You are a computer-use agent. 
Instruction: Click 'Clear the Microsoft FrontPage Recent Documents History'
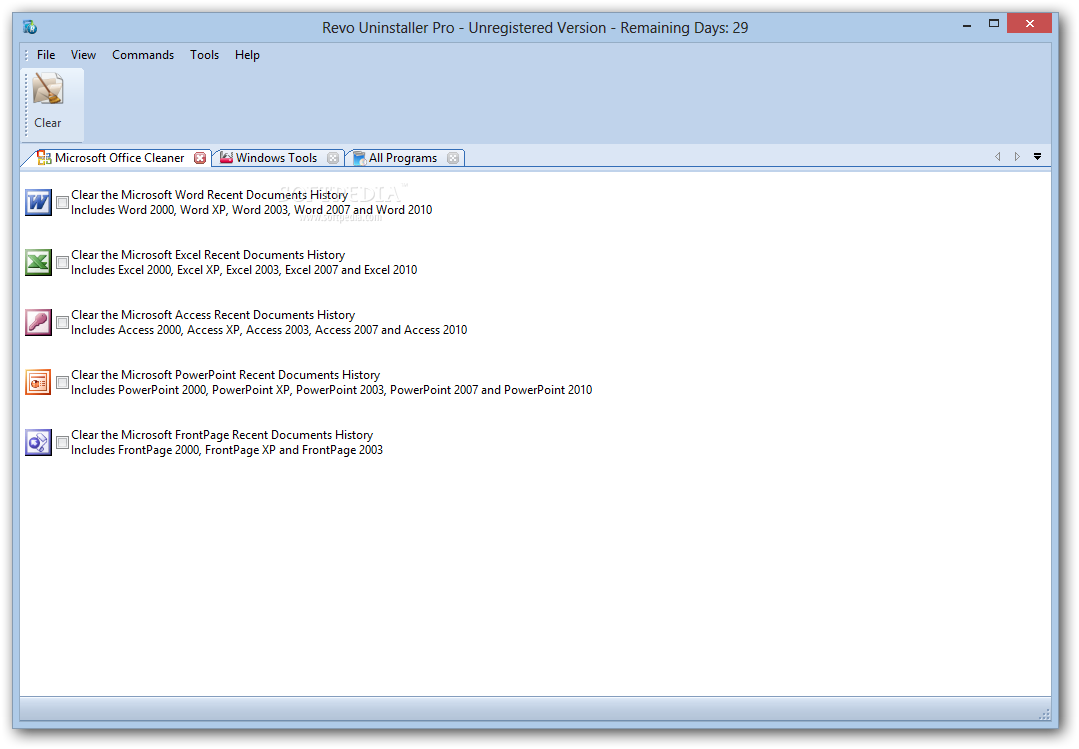(x=222, y=434)
